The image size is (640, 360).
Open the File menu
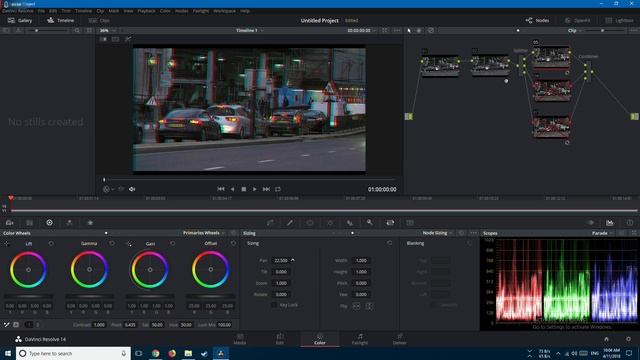pyautogui.click(x=41, y=11)
